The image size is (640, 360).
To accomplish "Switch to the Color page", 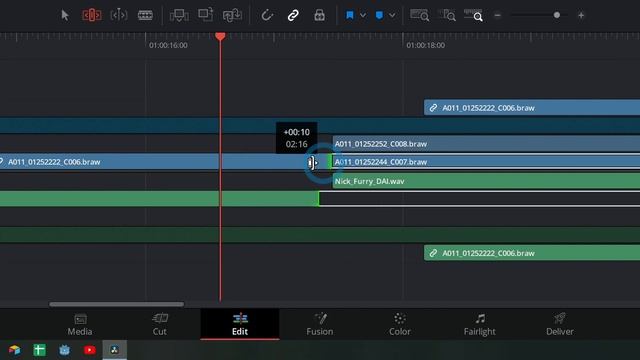I will coord(400,324).
